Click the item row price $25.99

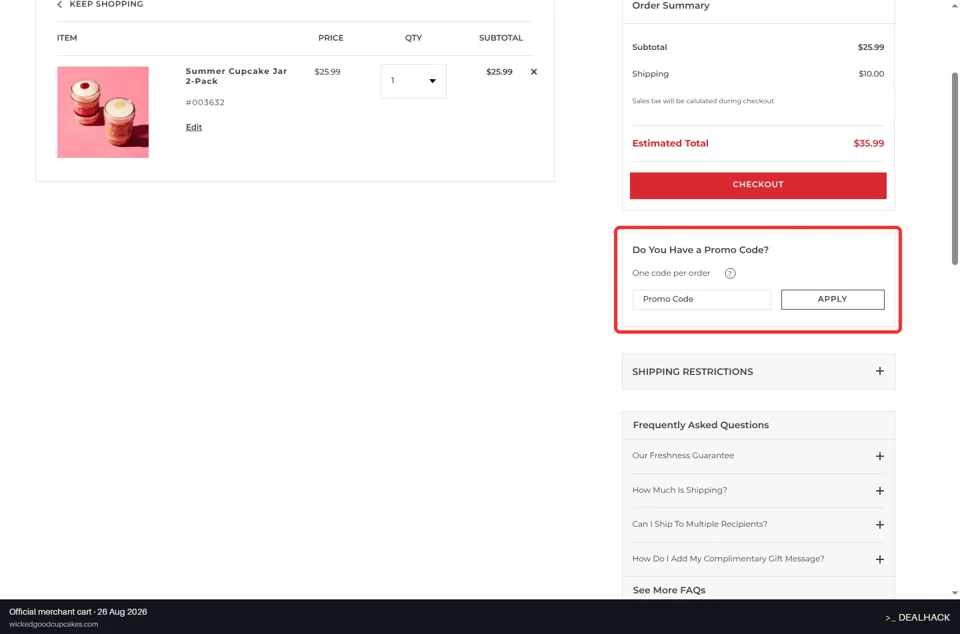coord(328,72)
